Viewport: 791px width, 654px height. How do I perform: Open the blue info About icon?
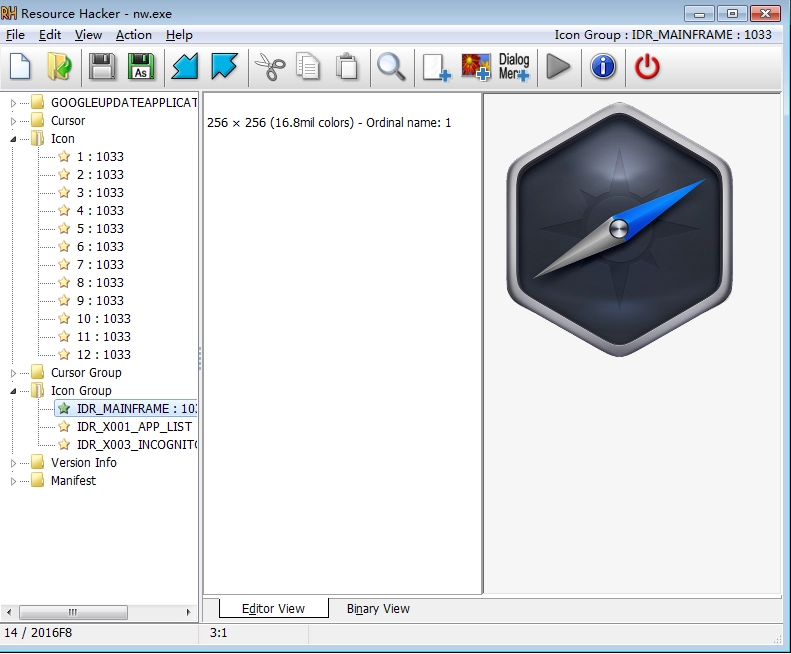click(x=603, y=67)
